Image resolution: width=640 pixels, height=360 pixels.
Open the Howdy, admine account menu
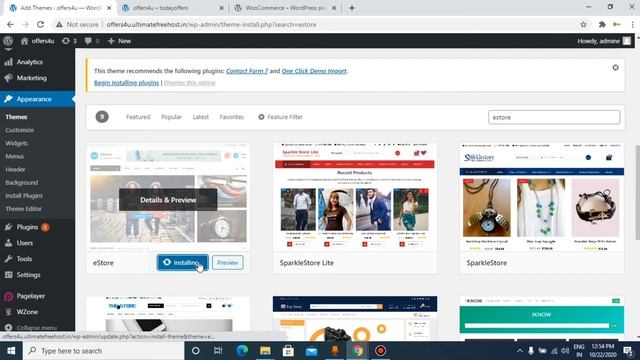point(604,41)
